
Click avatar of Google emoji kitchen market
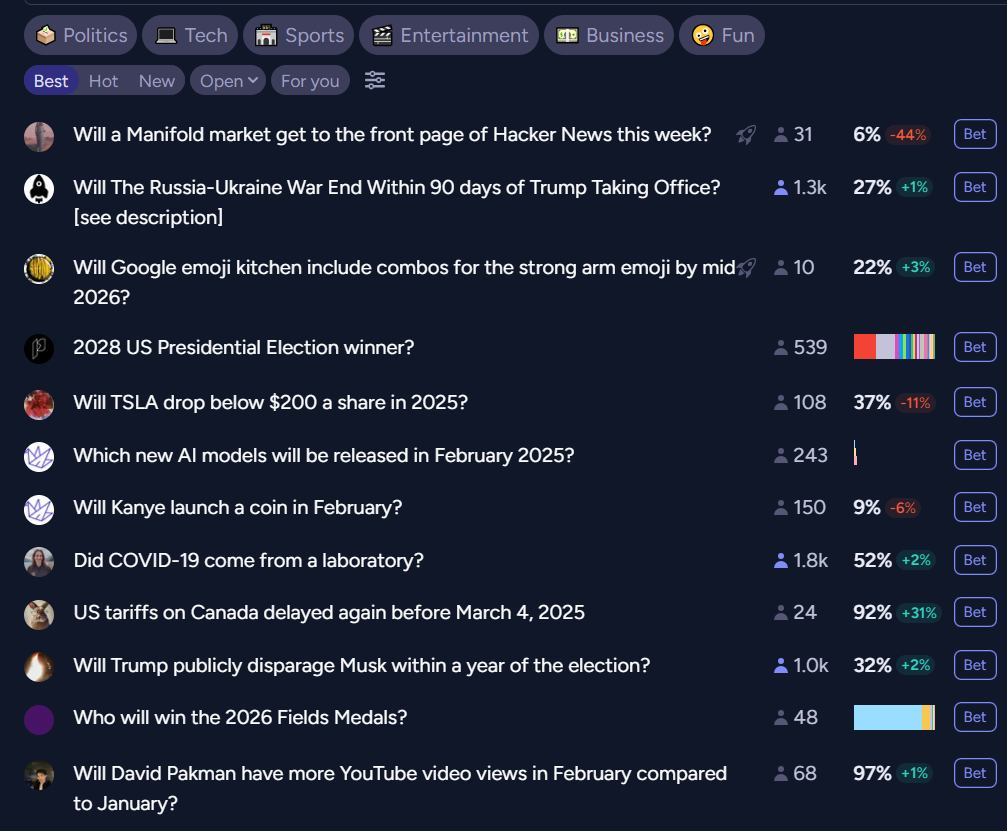tap(39, 269)
